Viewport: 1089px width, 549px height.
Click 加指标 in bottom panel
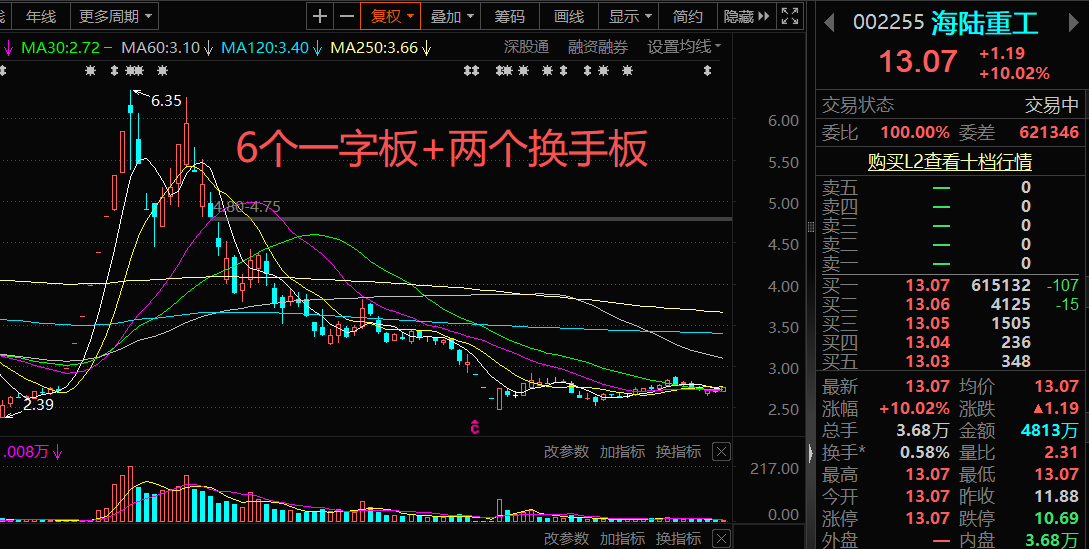(x=622, y=539)
